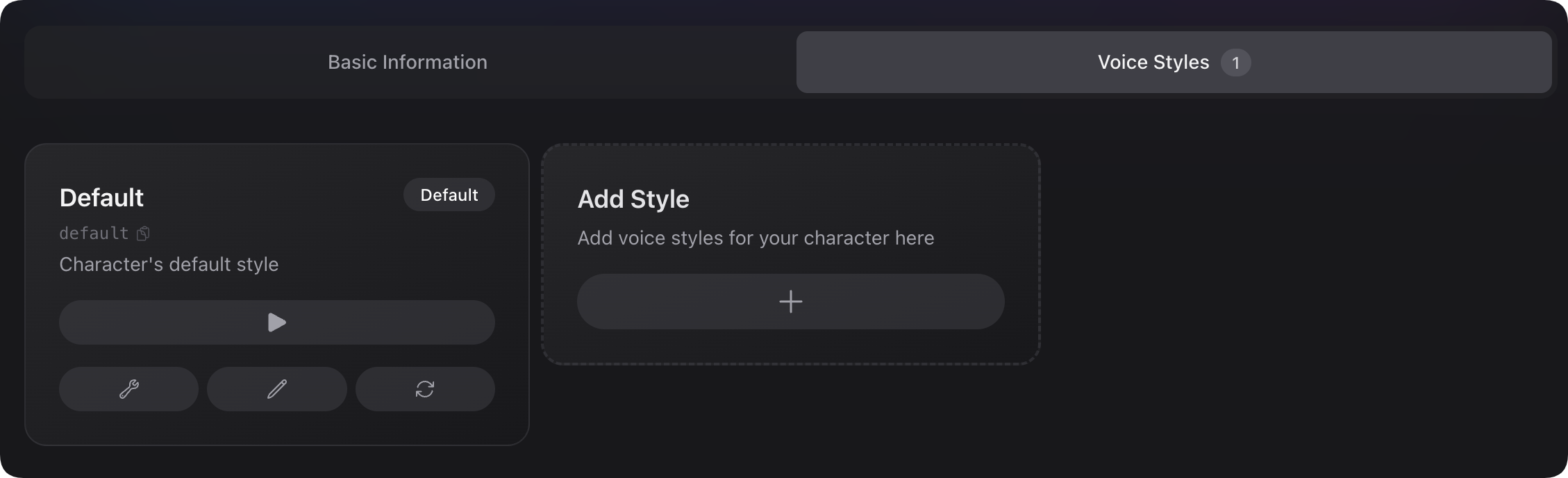Click the Default badge pill
1568x478 pixels.
pos(449,195)
